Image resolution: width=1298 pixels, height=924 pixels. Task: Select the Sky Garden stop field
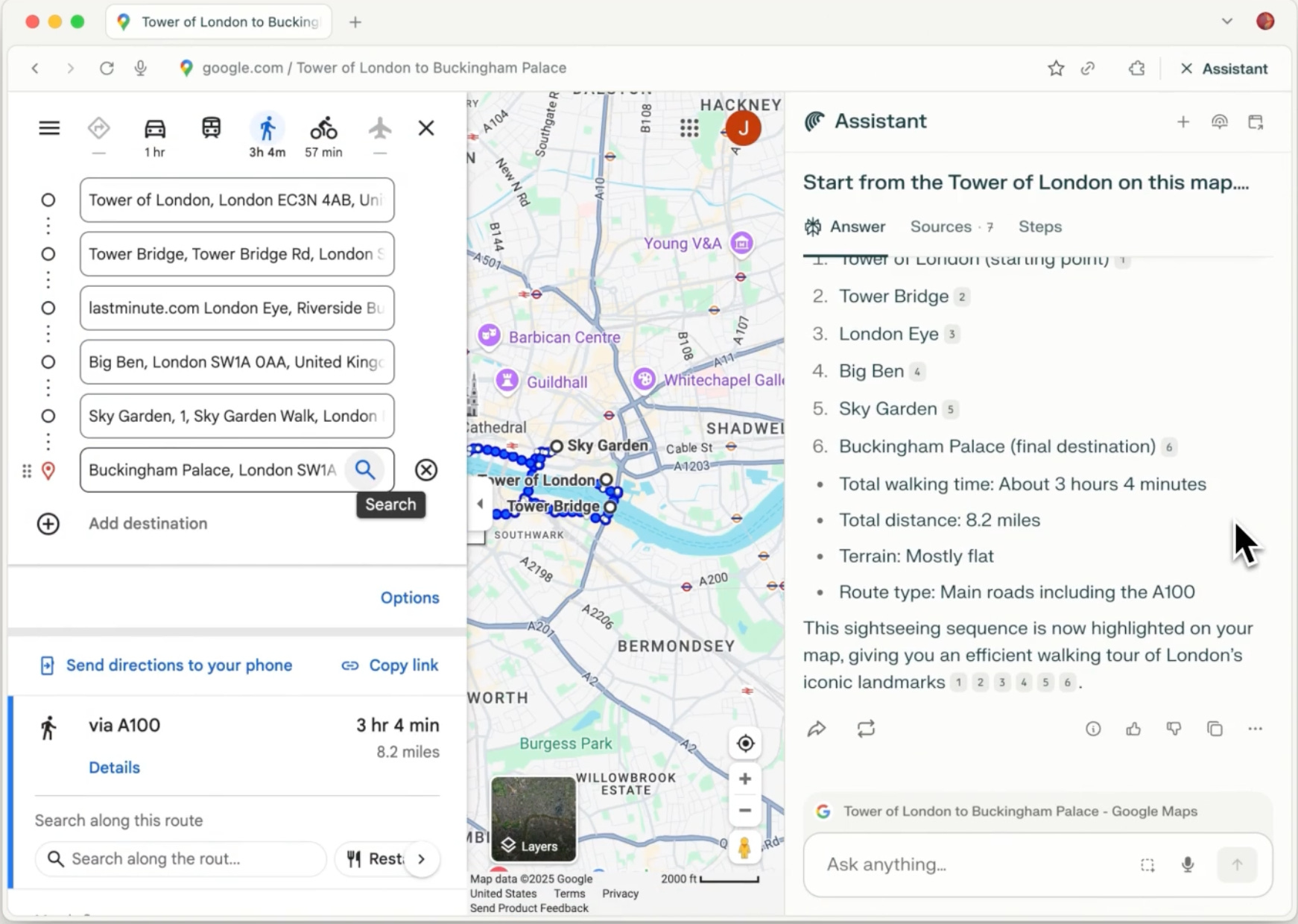[237, 416]
